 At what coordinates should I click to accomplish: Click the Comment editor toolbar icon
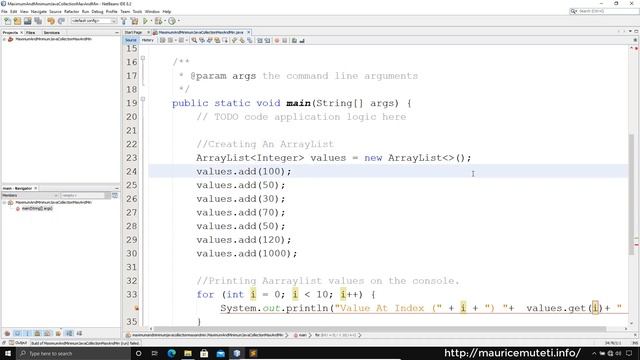click(294, 40)
